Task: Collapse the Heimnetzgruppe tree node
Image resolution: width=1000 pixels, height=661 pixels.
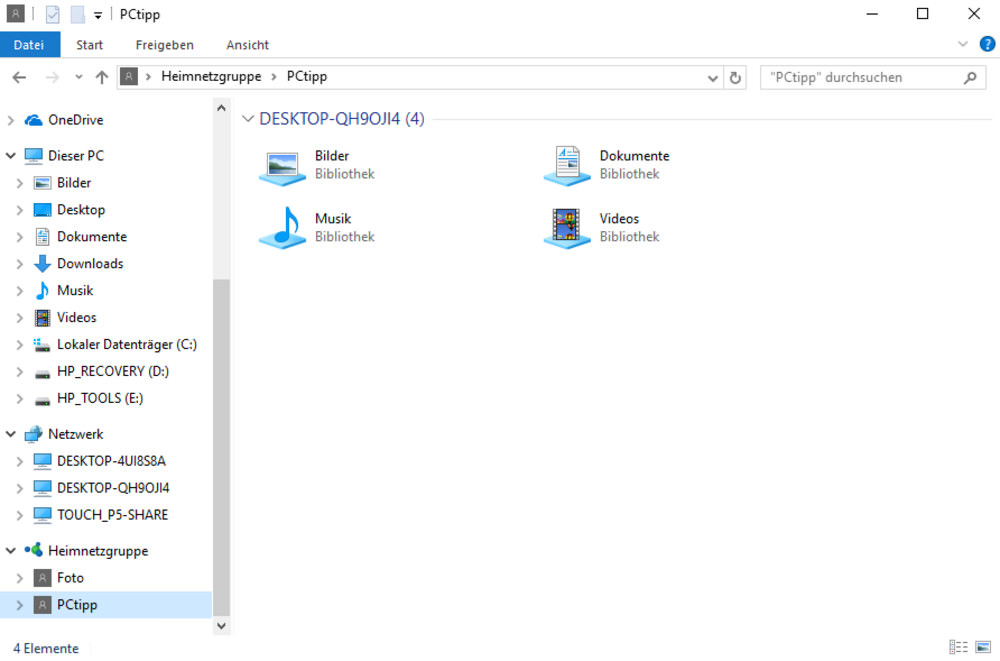Action: [11, 550]
